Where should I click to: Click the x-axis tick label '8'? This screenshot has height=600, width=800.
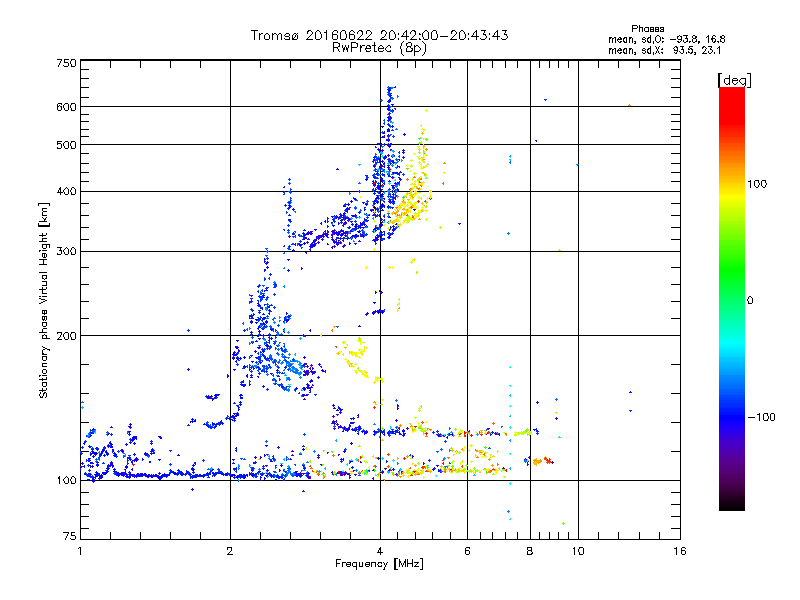tap(530, 551)
